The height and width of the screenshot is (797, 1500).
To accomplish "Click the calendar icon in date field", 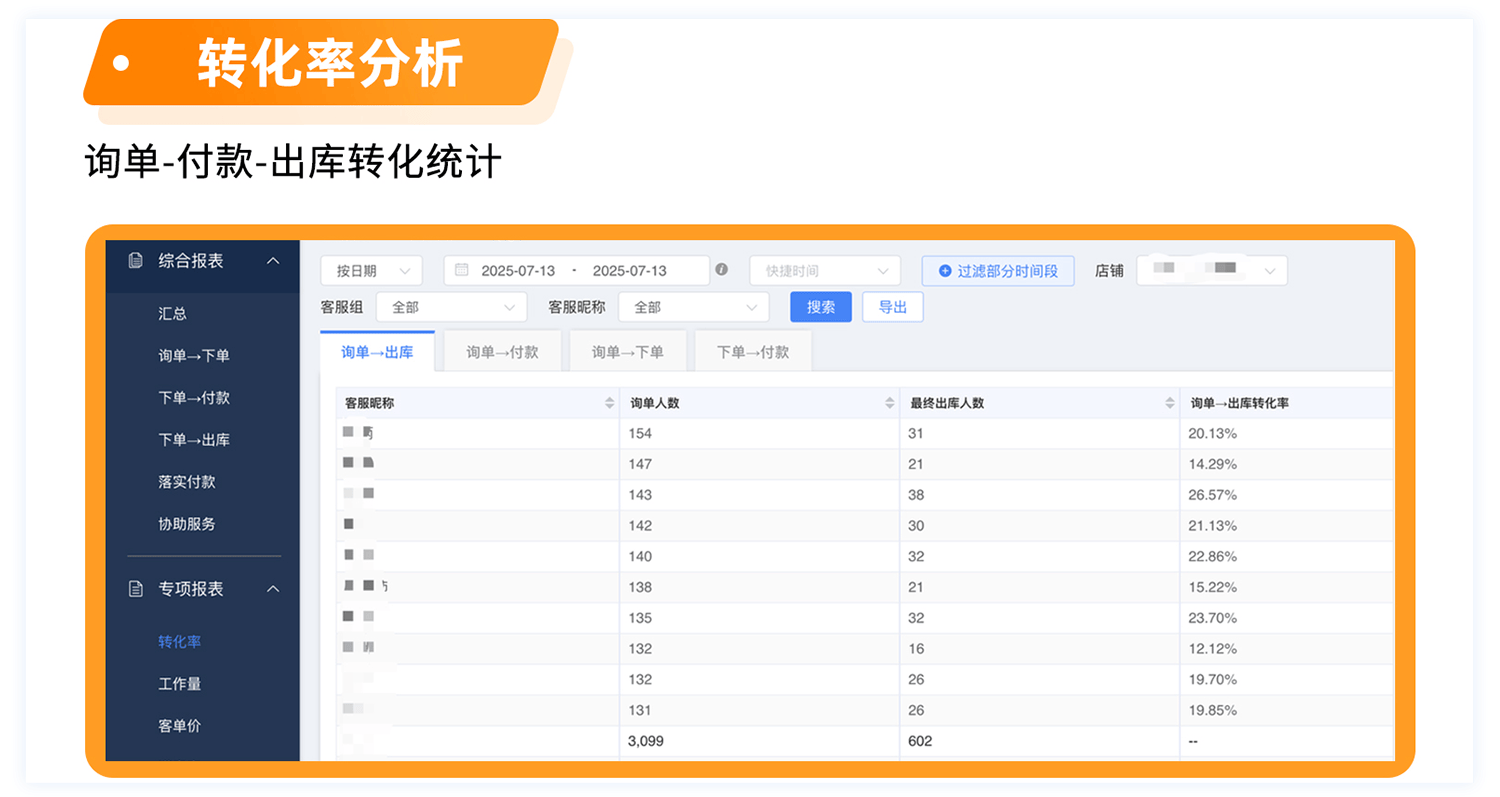I will [x=461, y=270].
